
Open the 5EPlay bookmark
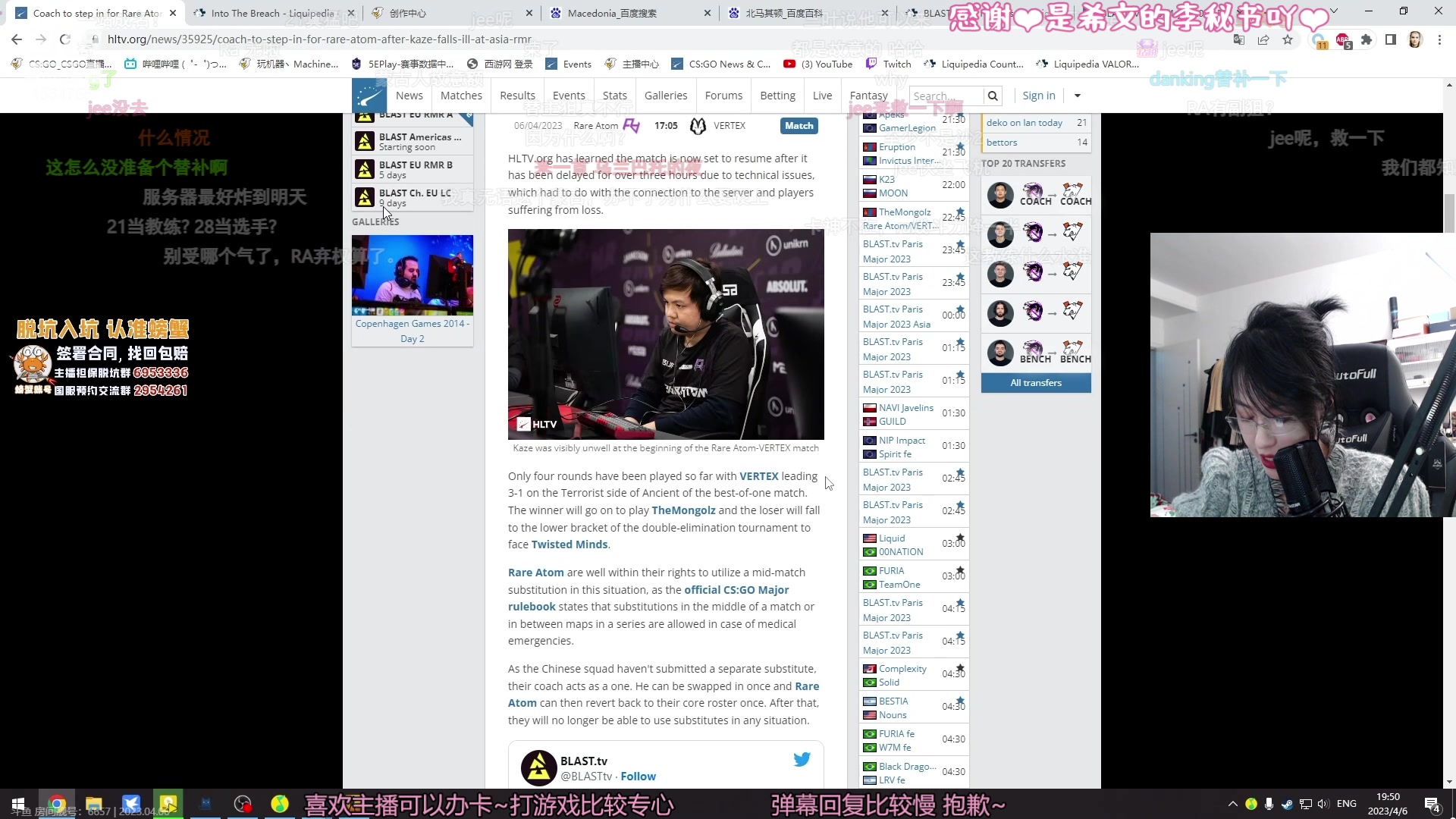(x=403, y=64)
